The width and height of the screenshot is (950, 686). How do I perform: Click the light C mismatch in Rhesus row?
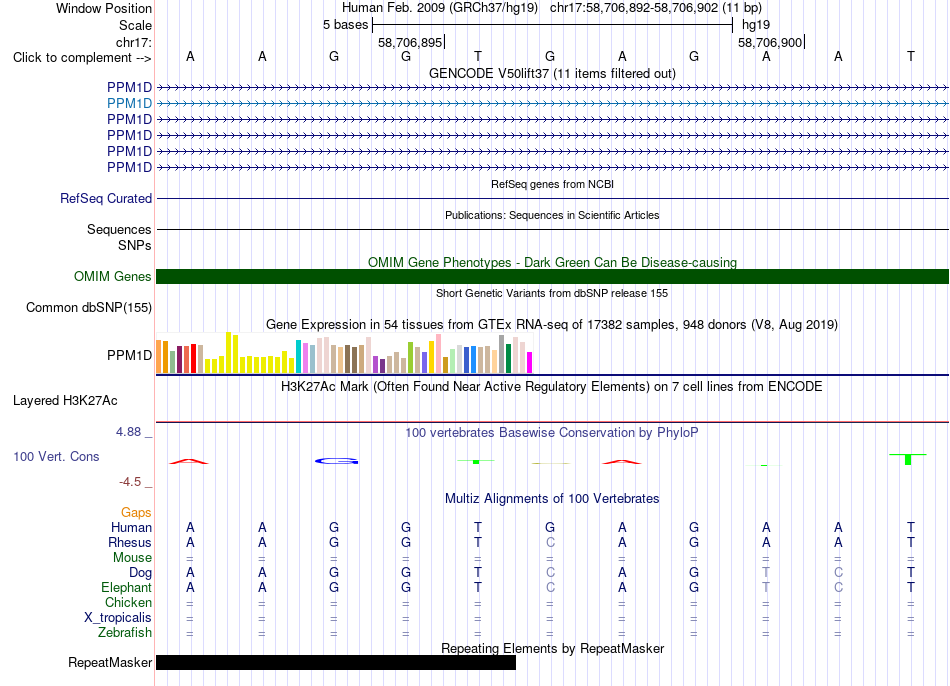(x=550, y=542)
